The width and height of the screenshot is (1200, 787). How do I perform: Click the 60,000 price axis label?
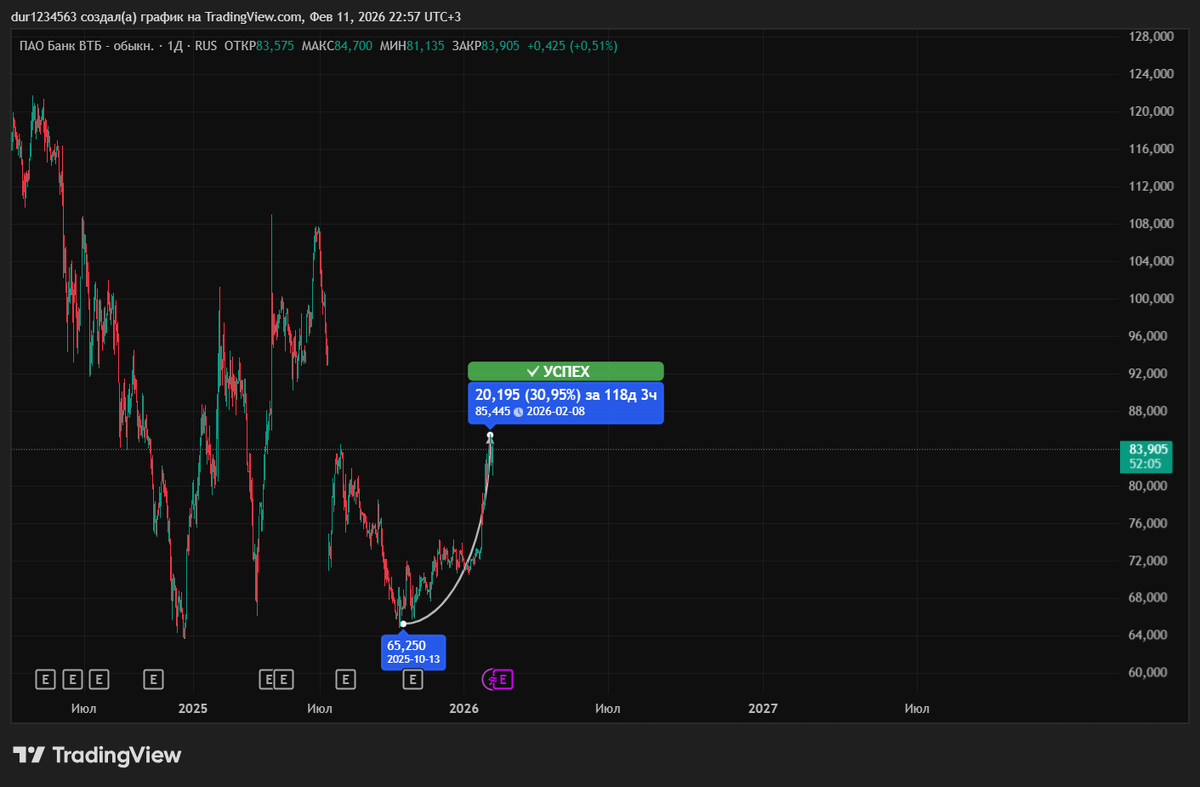click(x=1150, y=673)
